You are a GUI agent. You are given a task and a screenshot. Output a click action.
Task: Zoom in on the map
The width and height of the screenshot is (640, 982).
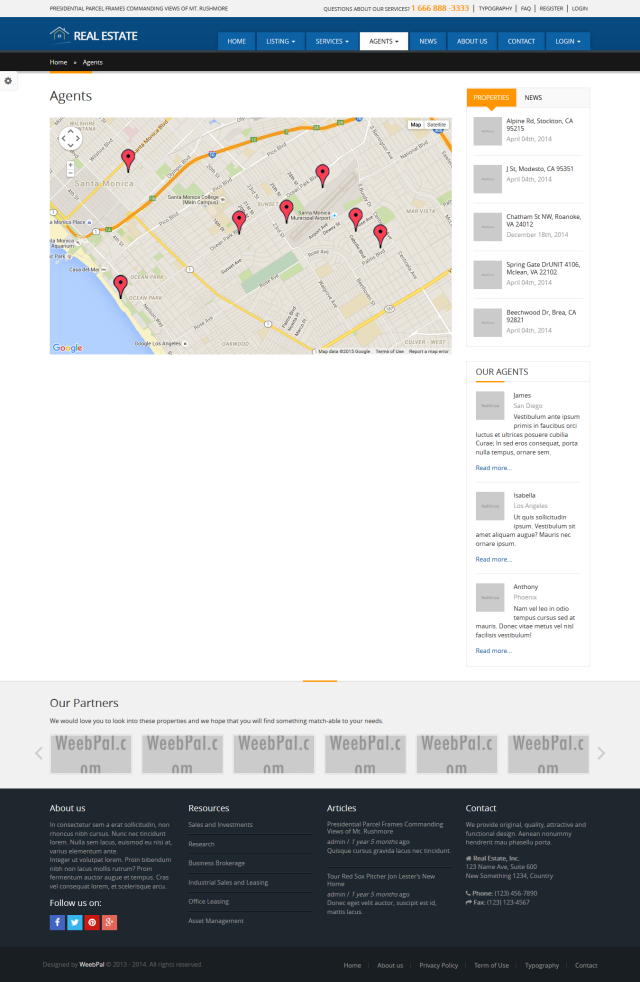70,164
